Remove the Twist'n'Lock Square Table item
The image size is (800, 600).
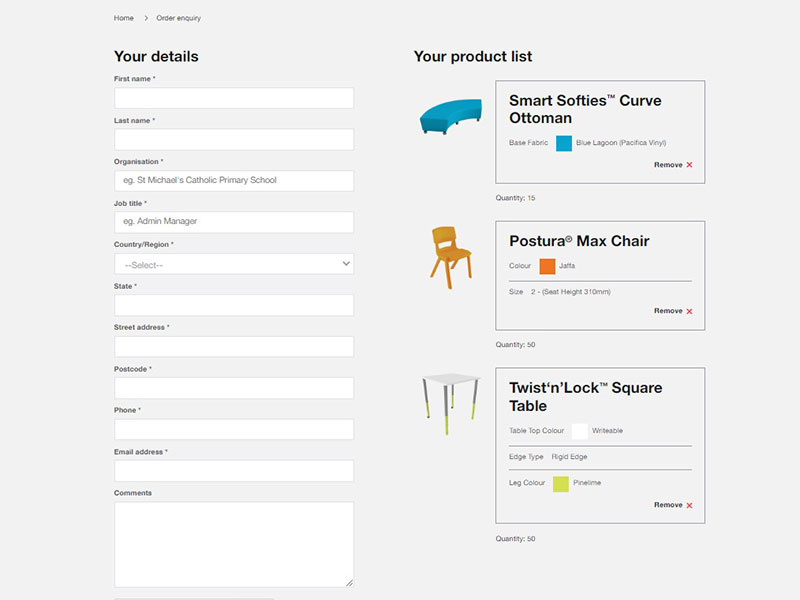tap(673, 505)
